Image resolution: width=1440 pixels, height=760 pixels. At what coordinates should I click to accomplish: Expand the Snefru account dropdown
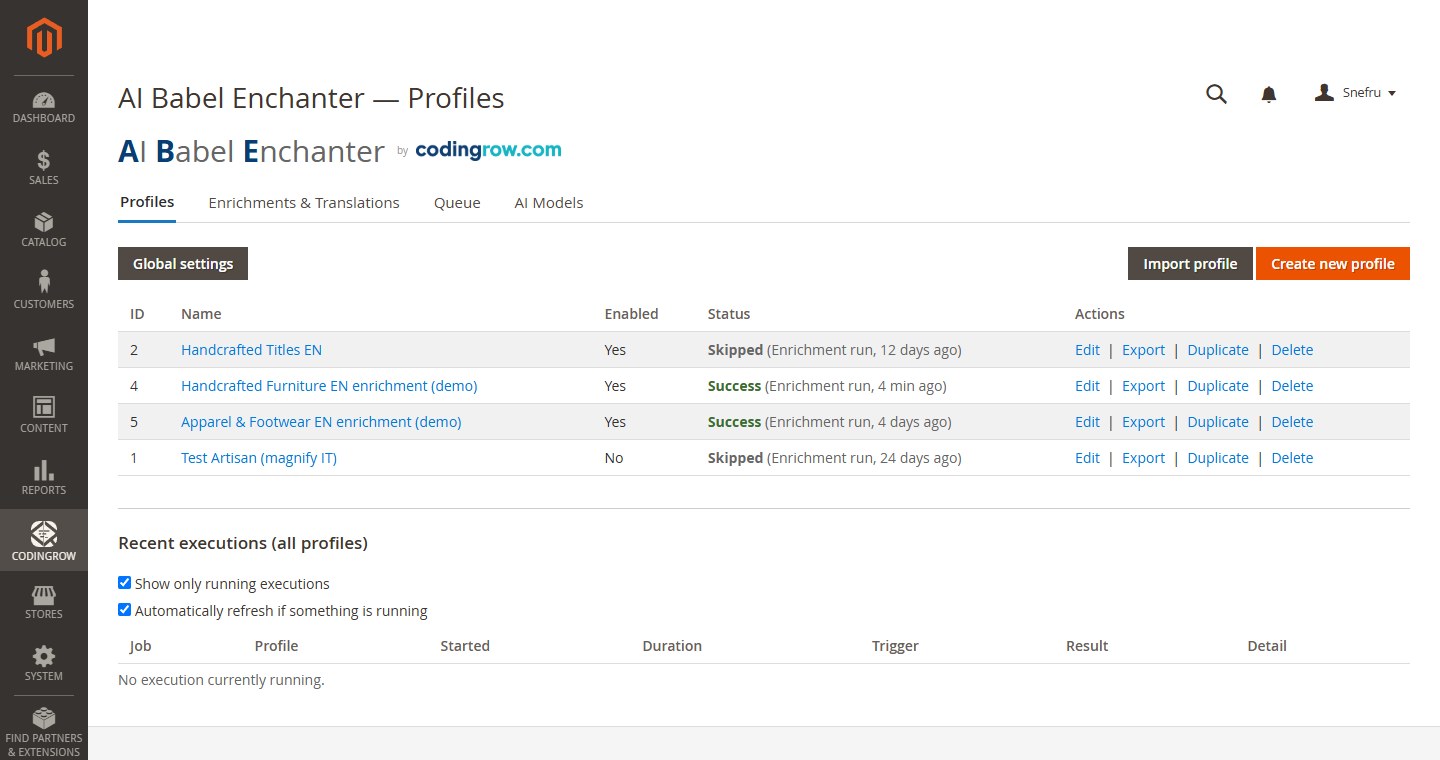pyautogui.click(x=1355, y=93)
